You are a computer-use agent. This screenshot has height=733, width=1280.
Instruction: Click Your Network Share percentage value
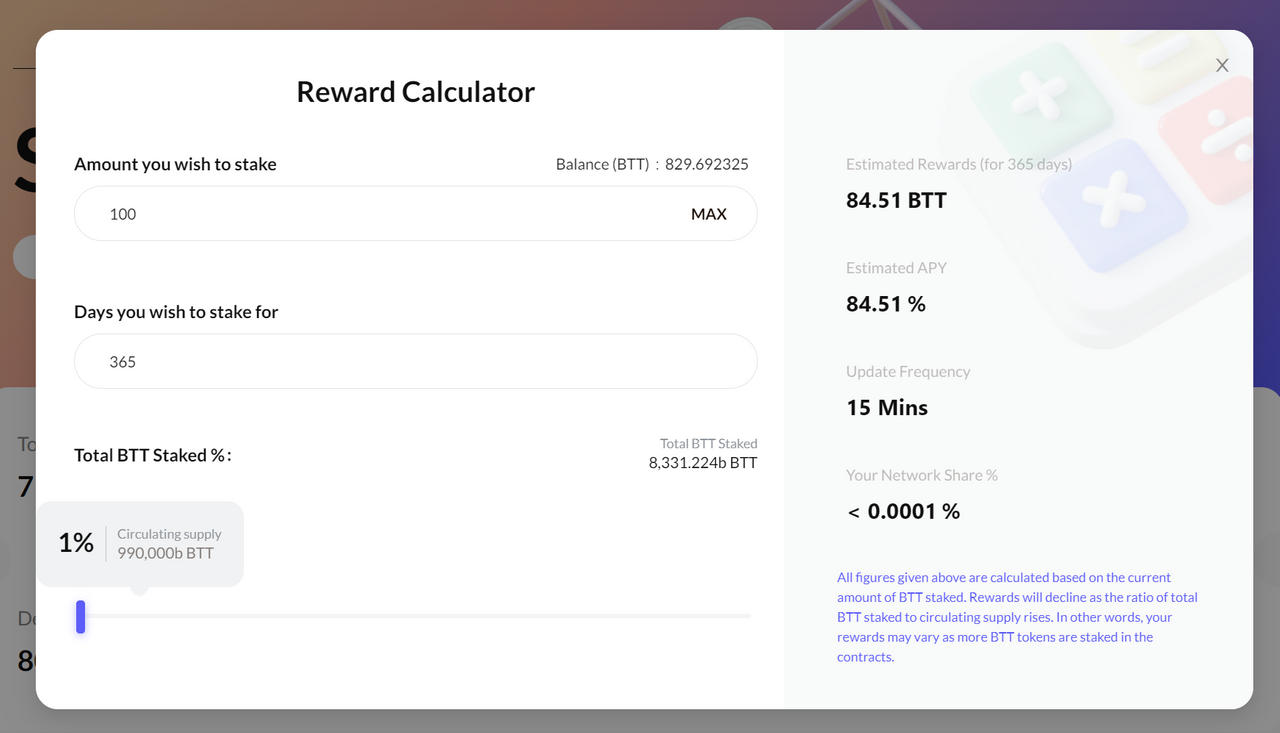[x=902, y=511]
